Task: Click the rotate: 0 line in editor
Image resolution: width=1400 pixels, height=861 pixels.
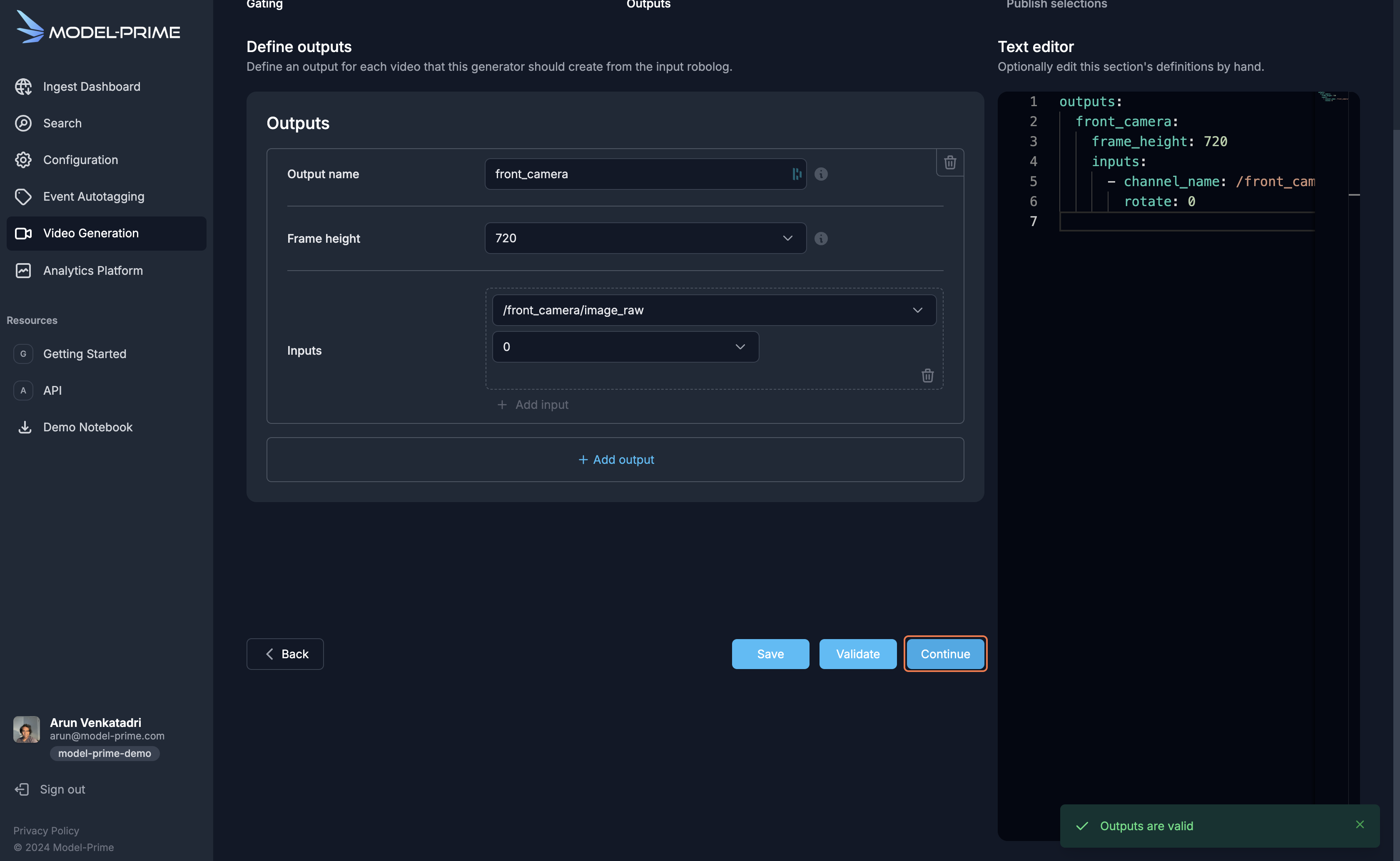Action: tap(1159, 201)
